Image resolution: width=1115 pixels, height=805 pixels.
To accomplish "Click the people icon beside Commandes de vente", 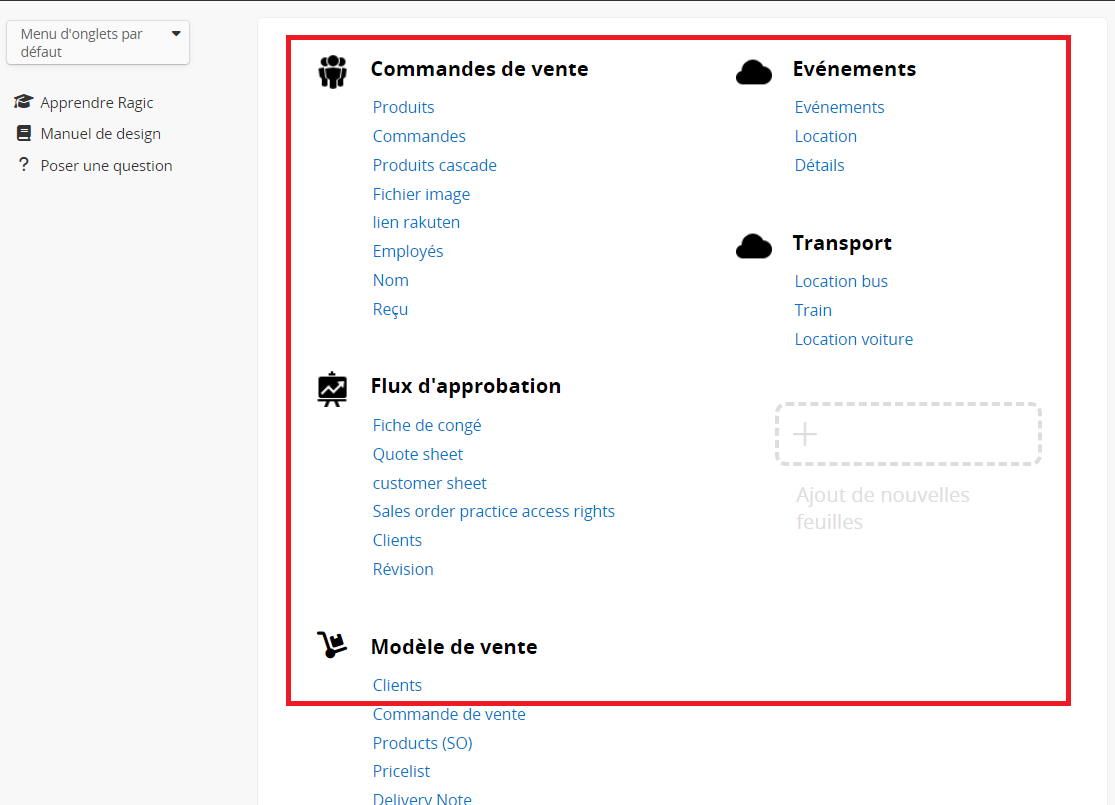I will [x=332, y=71].
